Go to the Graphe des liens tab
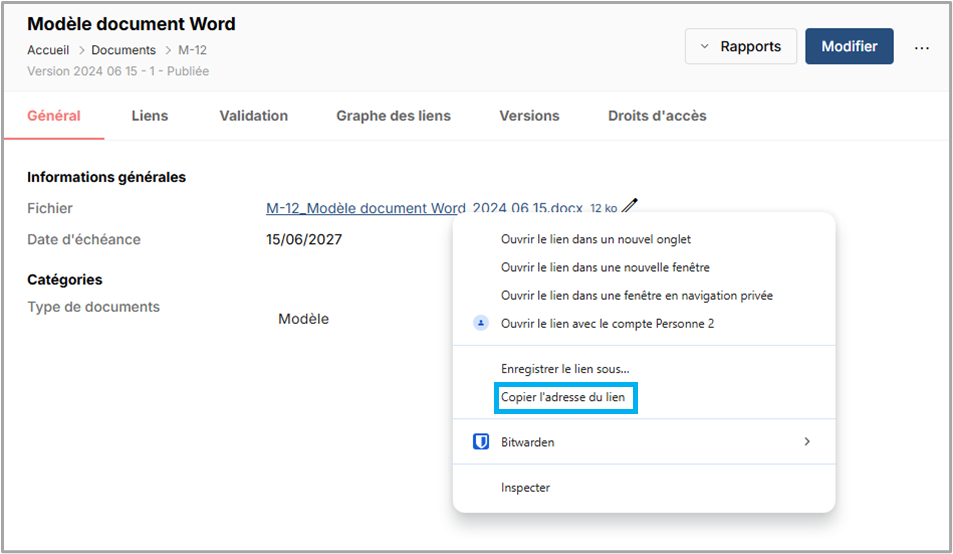Image resolution: width=953 pixels, height=554 pixels. 393,116
